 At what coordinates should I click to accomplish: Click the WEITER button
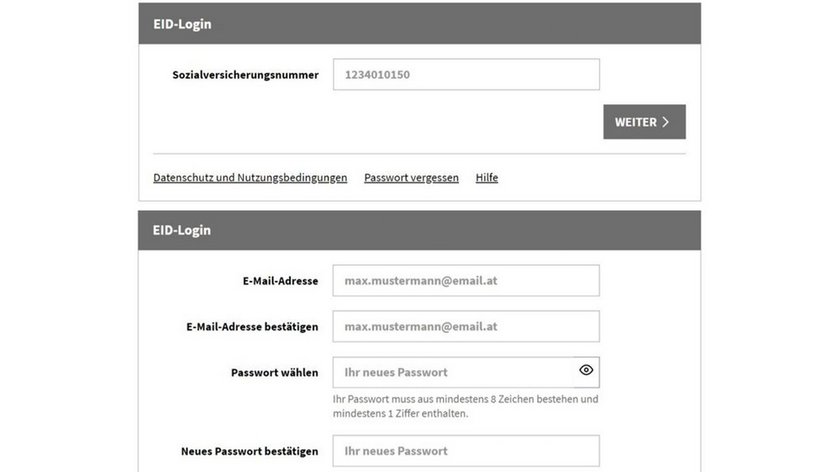pos(645,122)
